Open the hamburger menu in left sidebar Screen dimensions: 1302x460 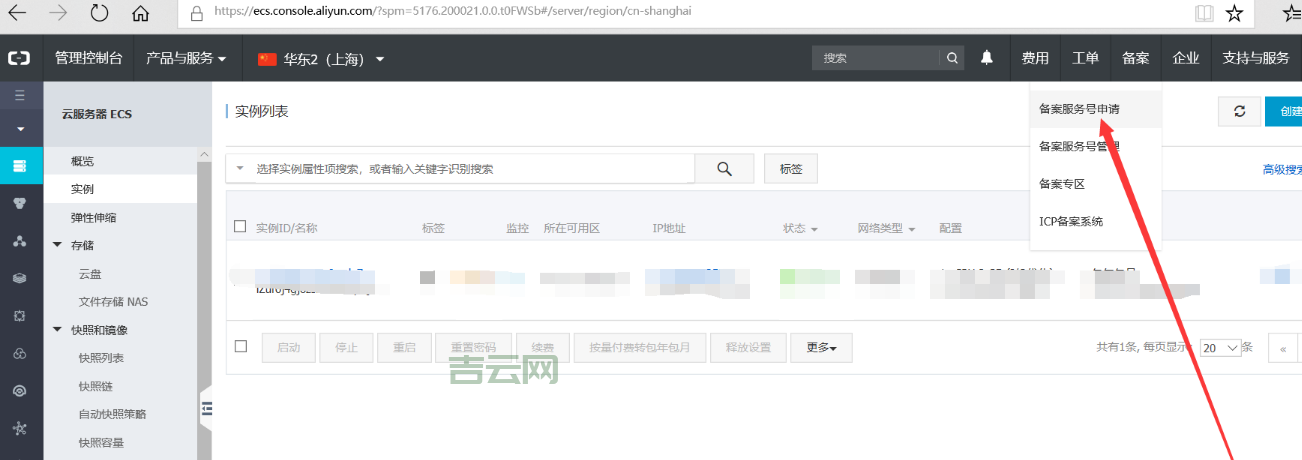20,95
